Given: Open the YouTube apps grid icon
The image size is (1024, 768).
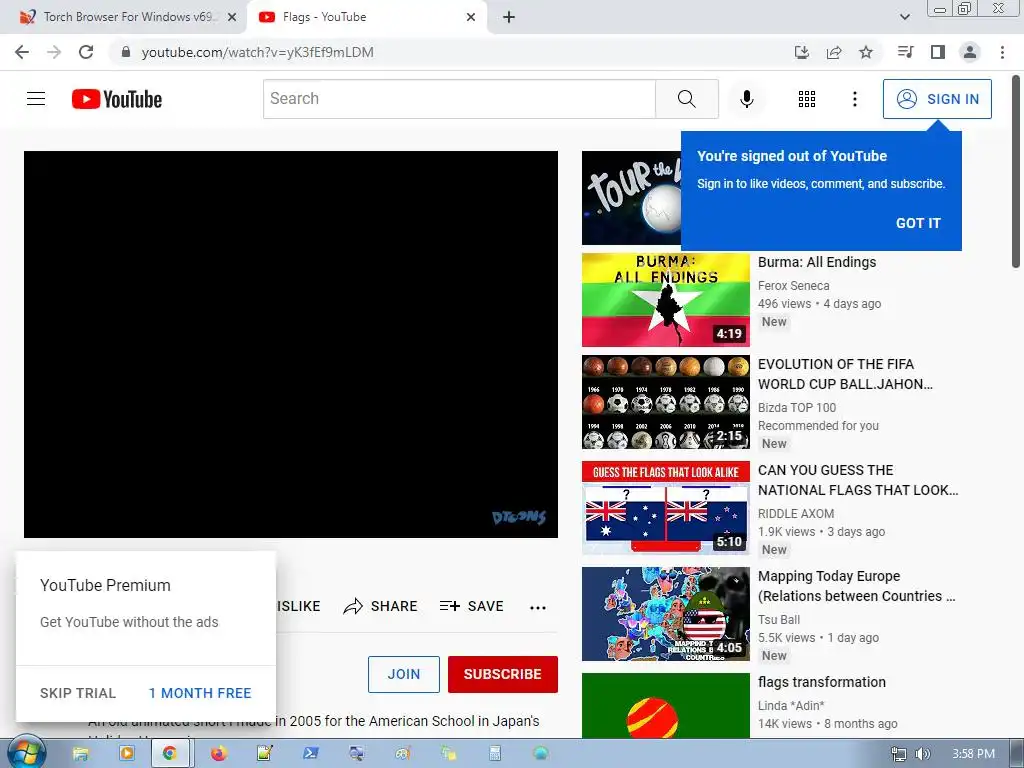Looking at the screenshot, I should [807, 99].
